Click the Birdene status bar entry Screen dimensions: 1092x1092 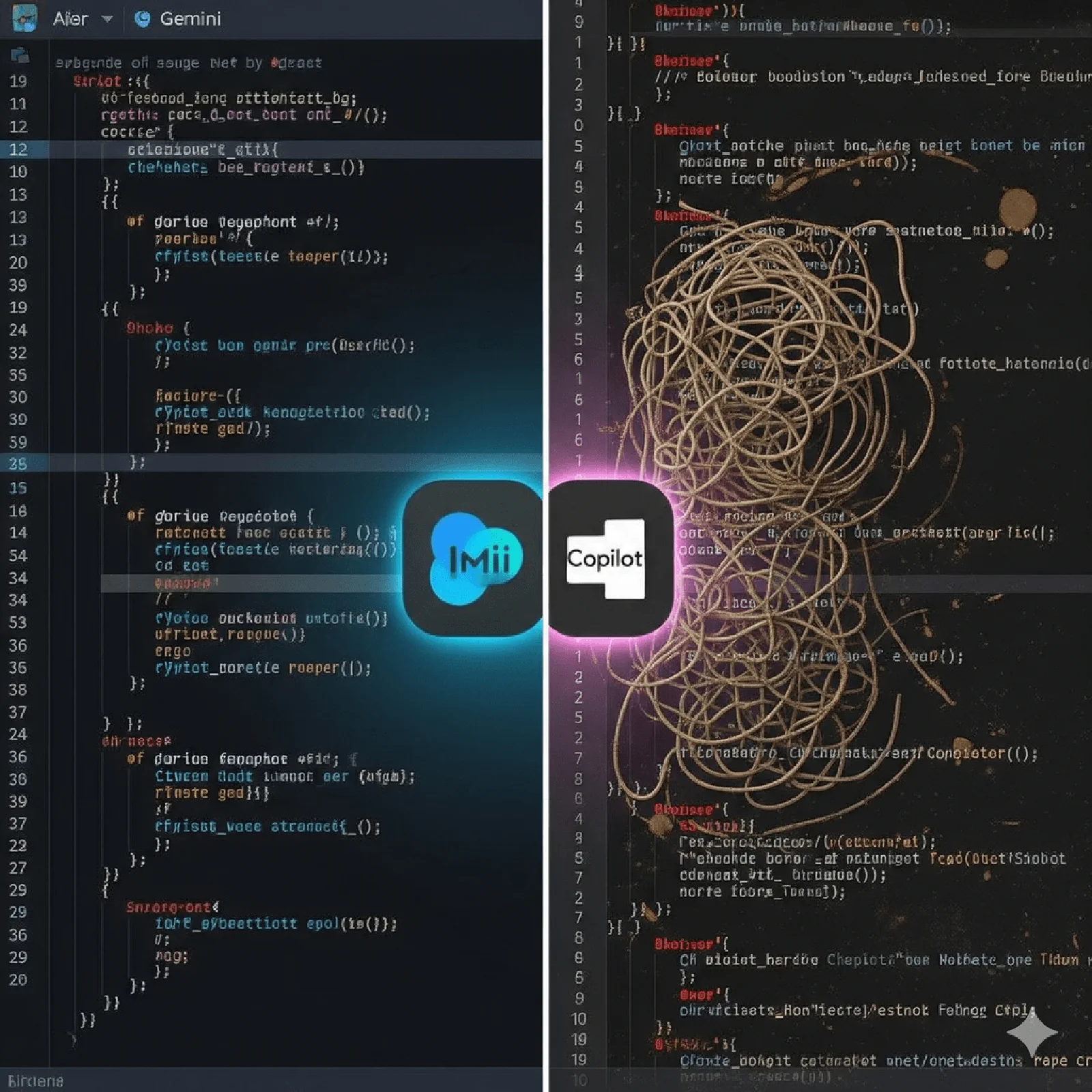pyautogui.click(x=35, y=1081)
